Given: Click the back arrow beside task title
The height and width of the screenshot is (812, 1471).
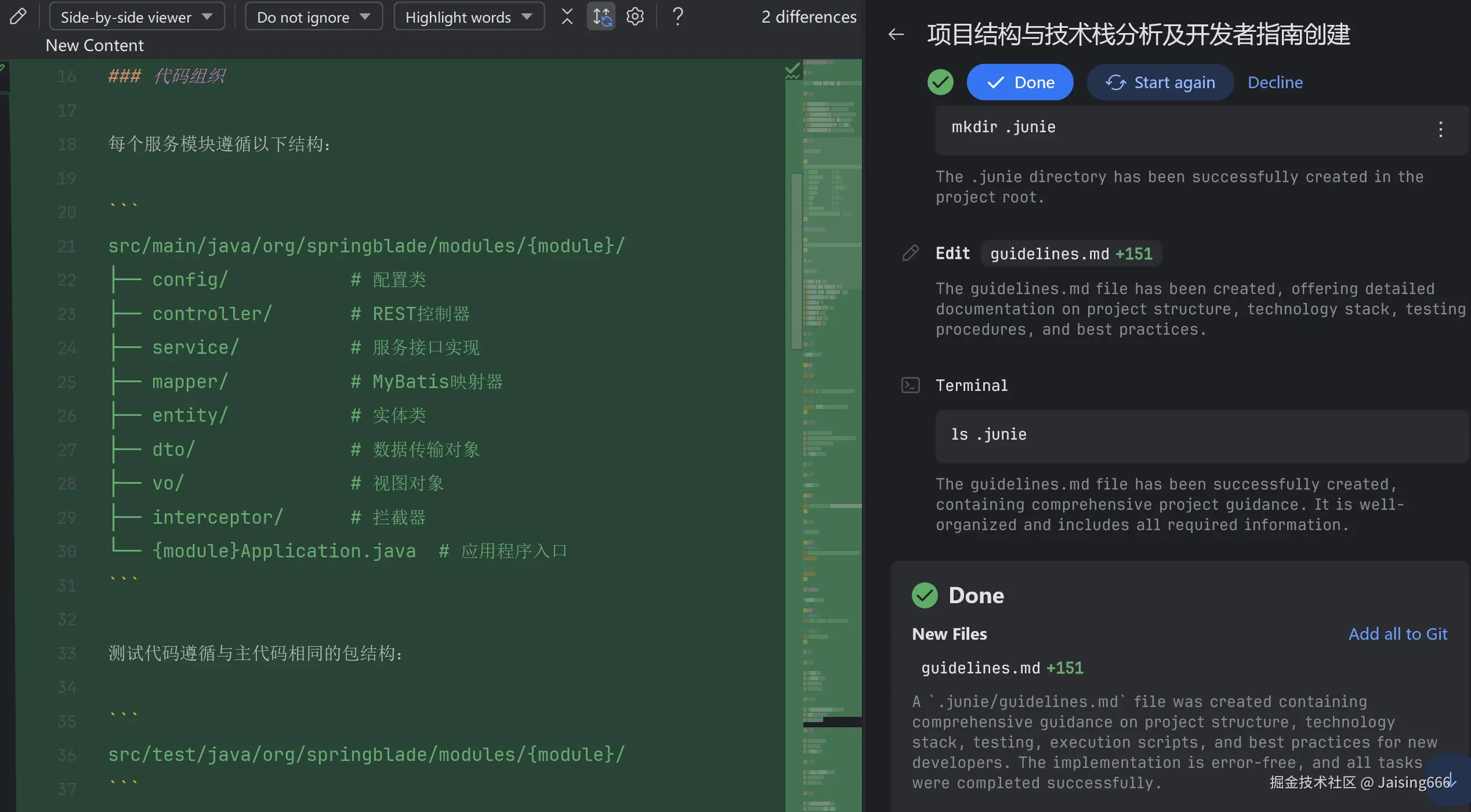Looking at the screenshot, I should point(896,35).
